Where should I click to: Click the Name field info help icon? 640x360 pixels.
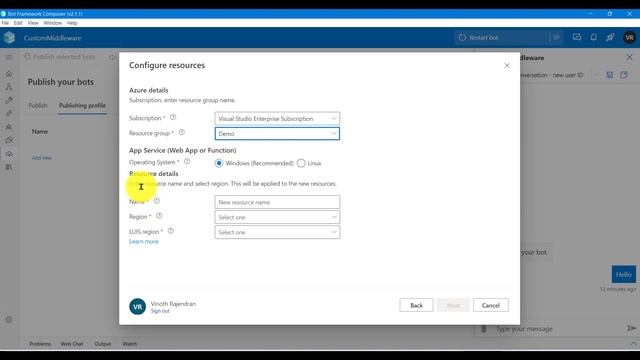[x=157, y=201]
